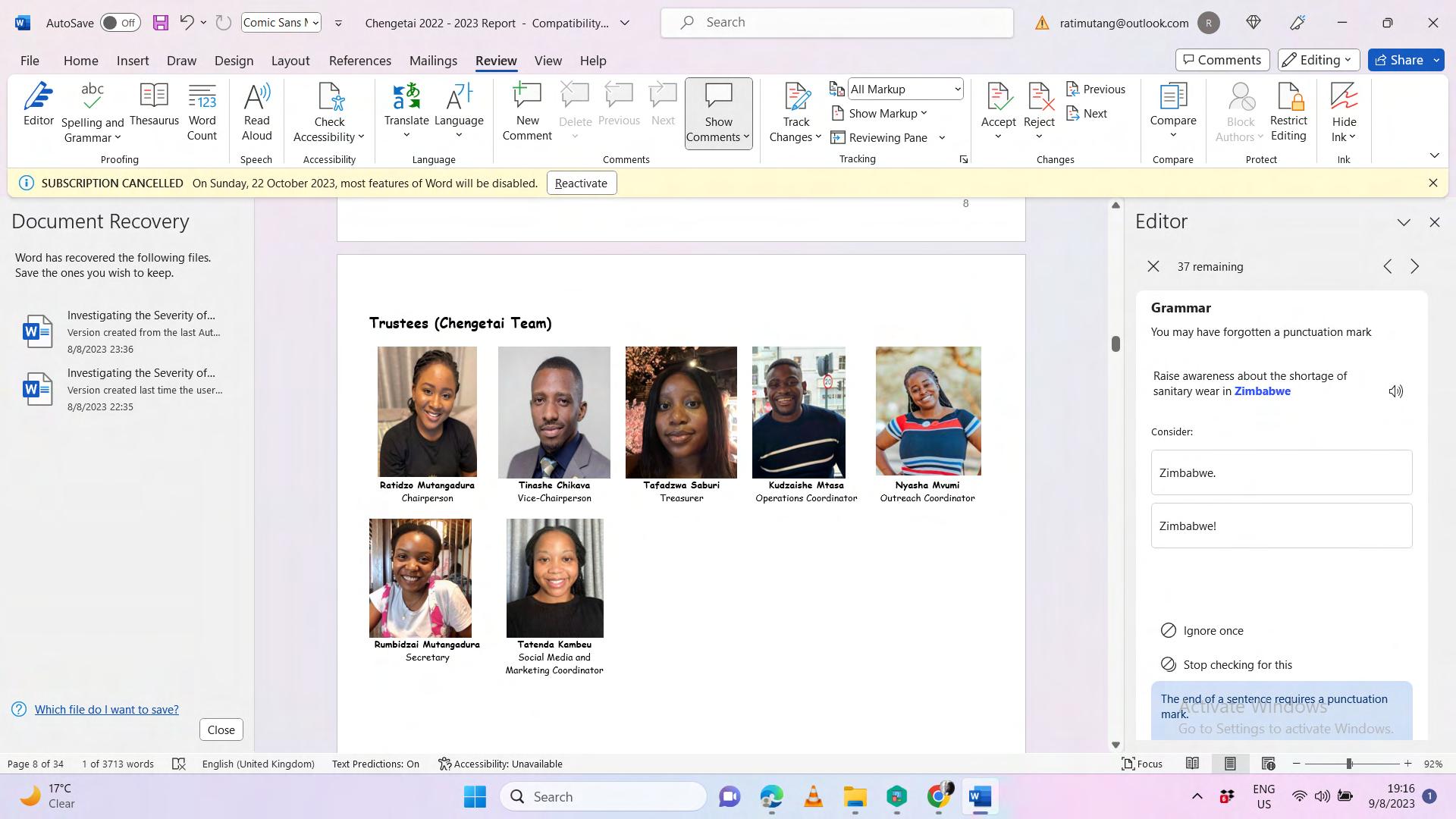The width and height of the screenshot is (1456, 819).
Task: Expand the font name combo box
Action: (315, 23)
